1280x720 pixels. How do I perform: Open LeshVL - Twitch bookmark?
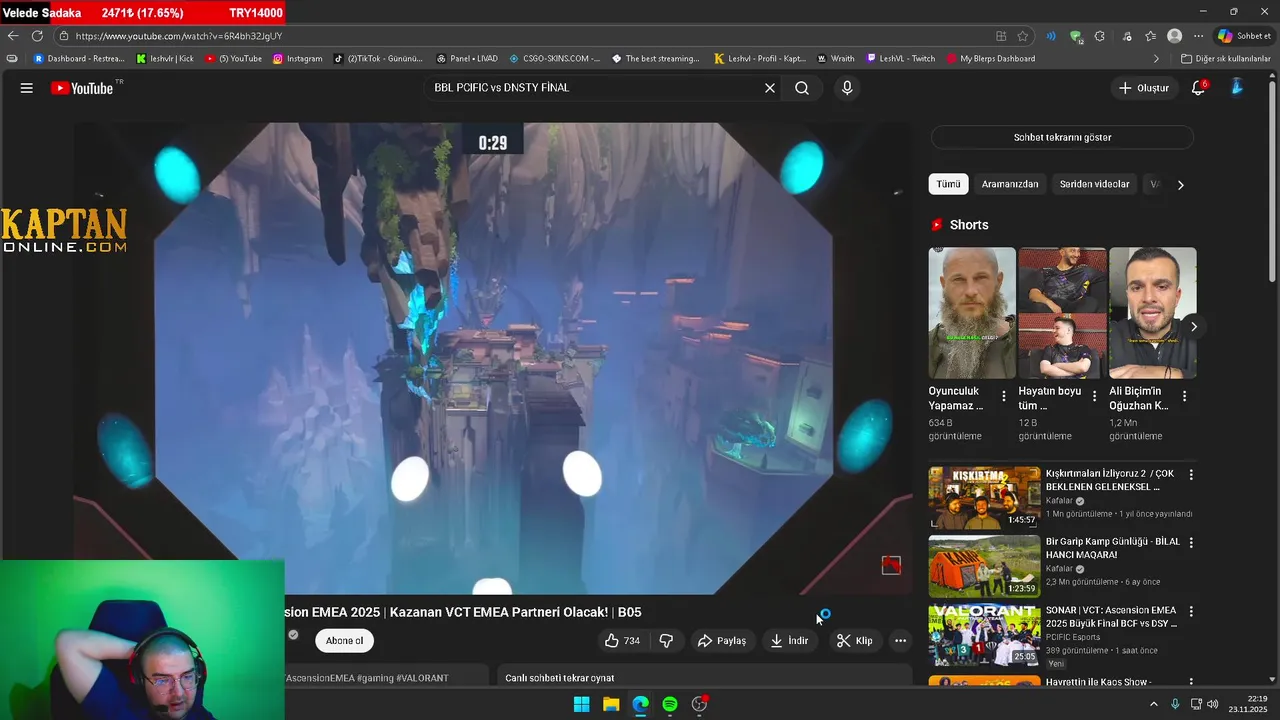pos(901,59)
